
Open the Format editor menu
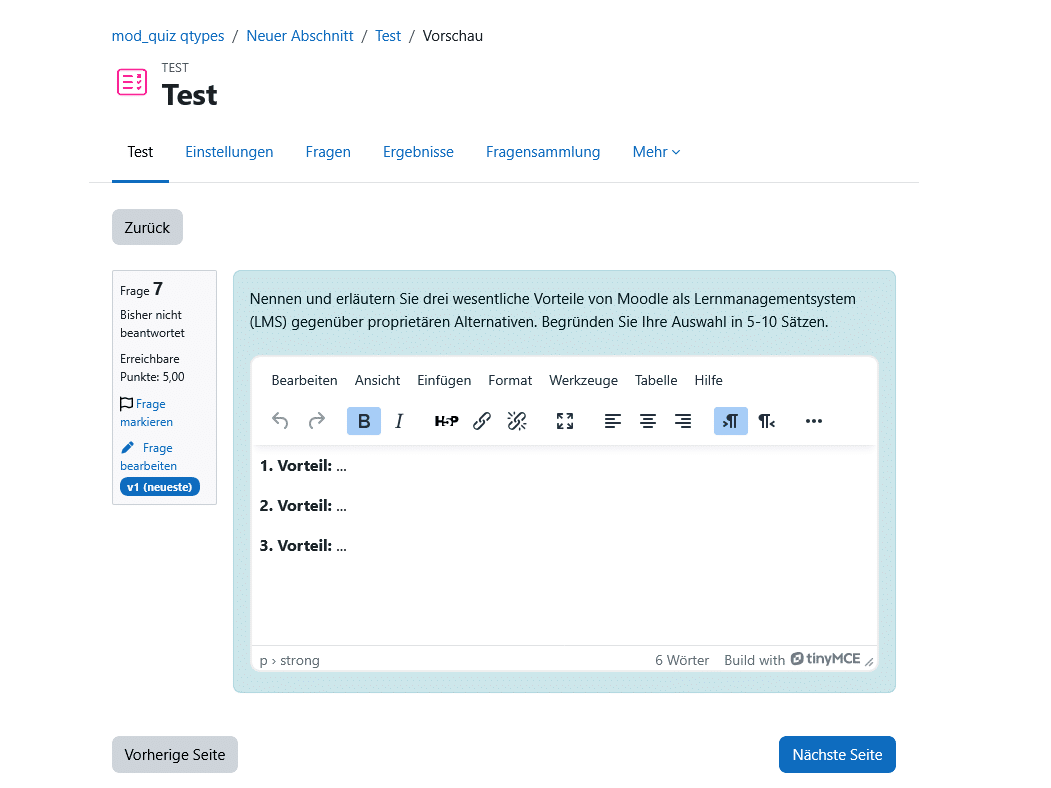(x=510, y=381)
